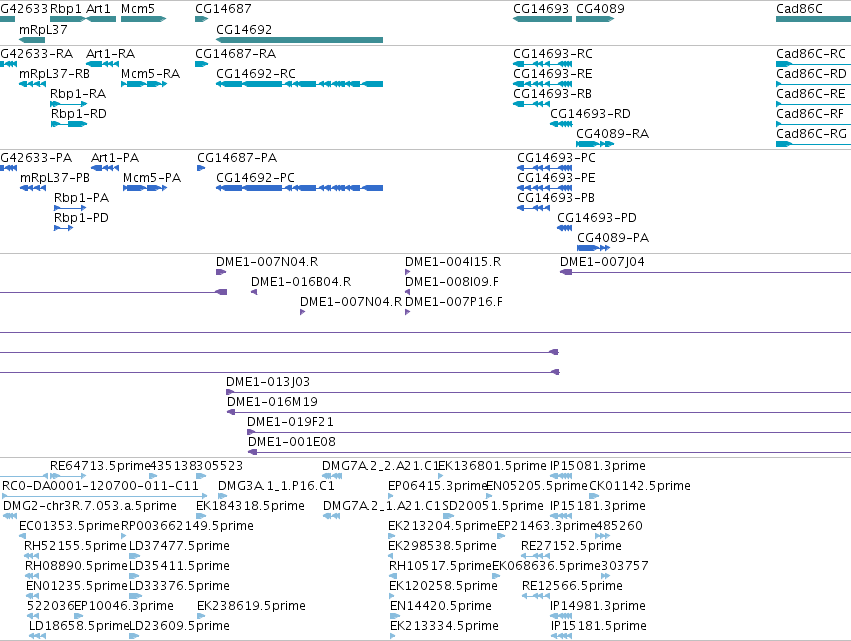Viewport: 851px width, 641px height.
Task: Click the CK01142.5prime EST label
Action: click(640, 486)
